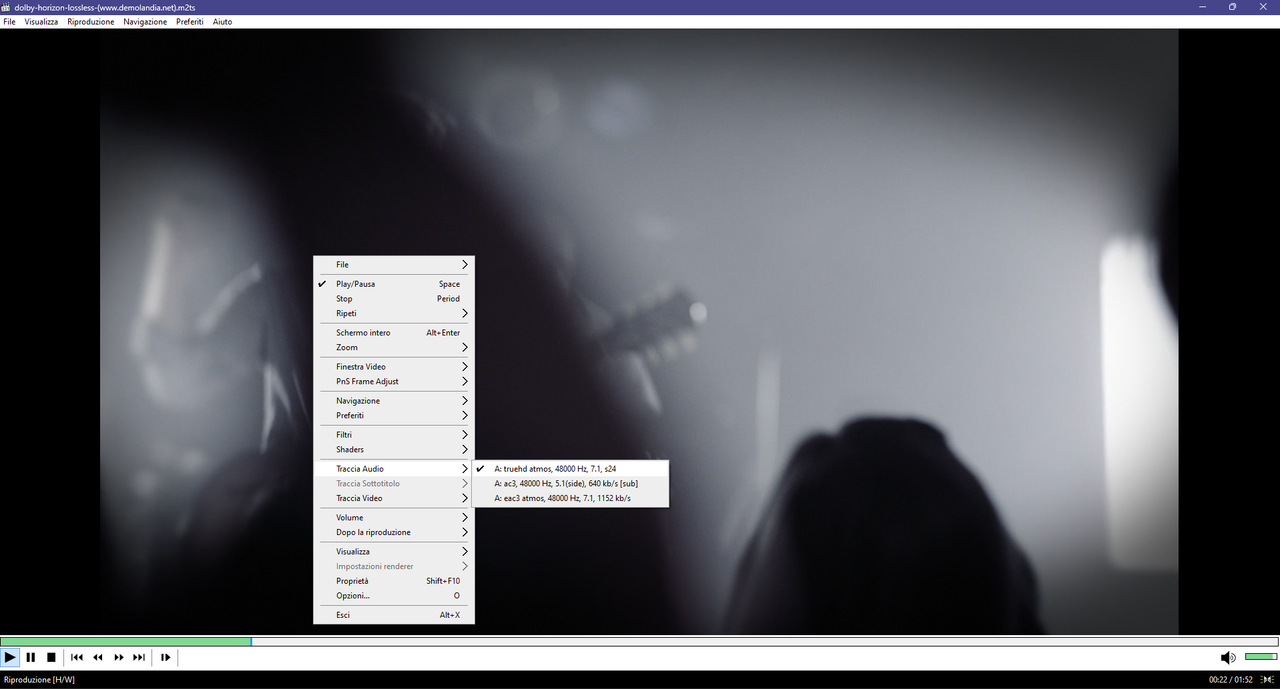Expand the Ripeti submenu
The height and width of the screenshot is (689, 1280).
coord(394,313)
